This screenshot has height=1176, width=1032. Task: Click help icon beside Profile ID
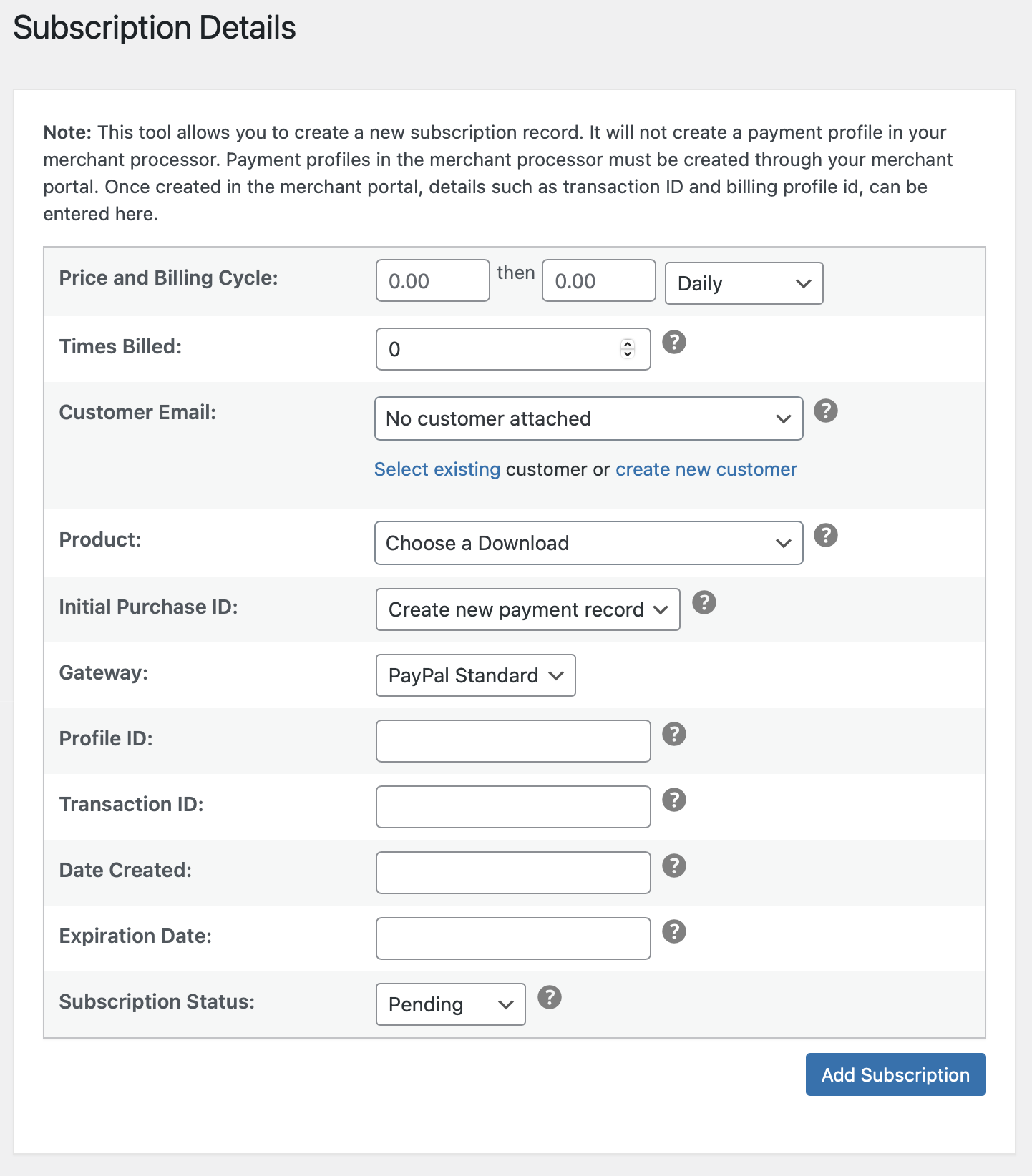point(673,735)
